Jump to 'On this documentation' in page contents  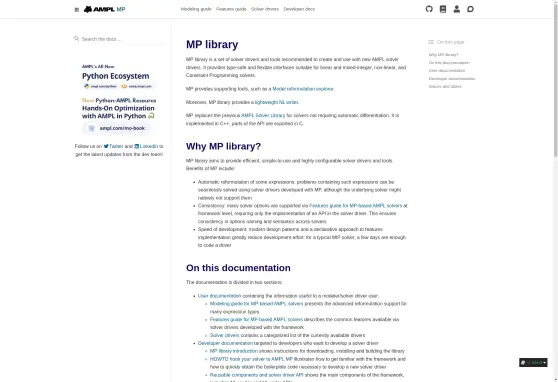point(449,63)
